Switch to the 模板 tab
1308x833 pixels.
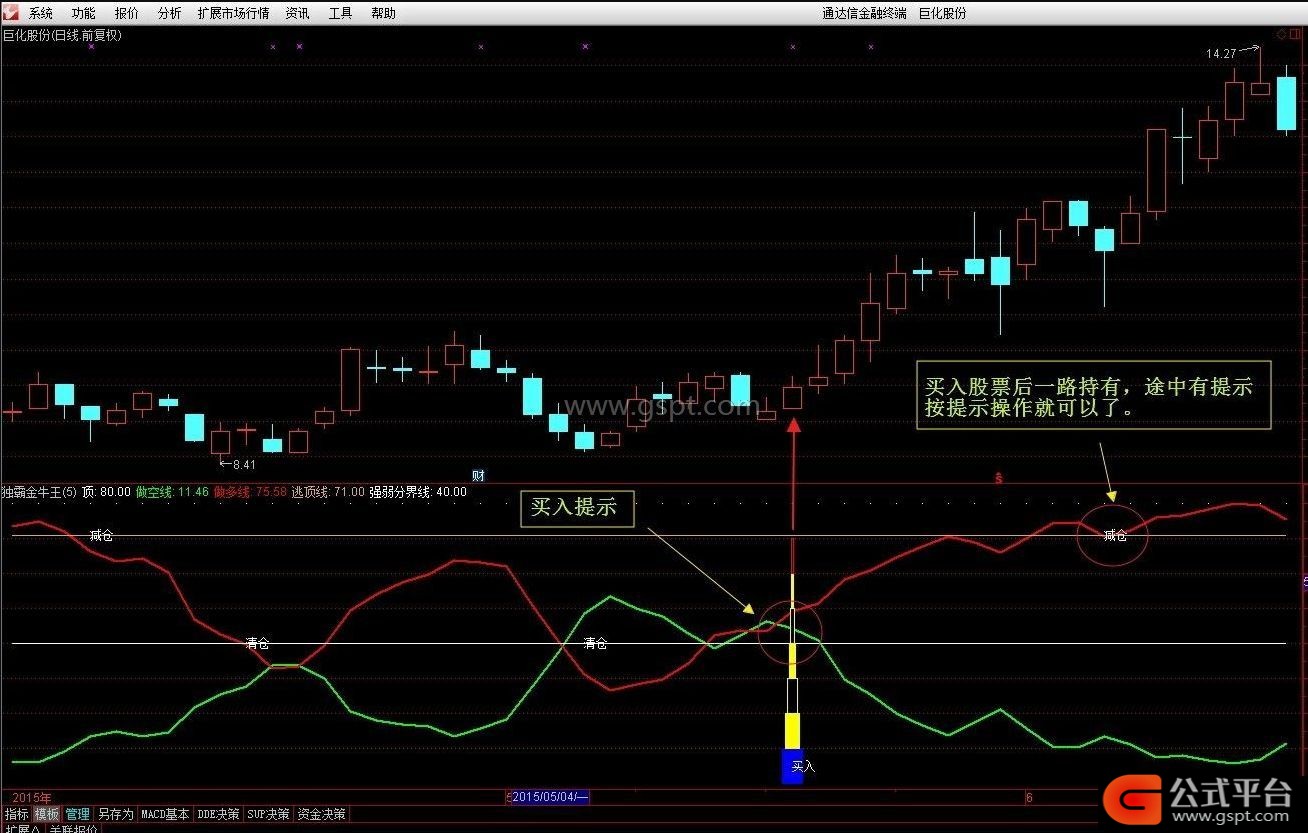click(x=47, y=815)
